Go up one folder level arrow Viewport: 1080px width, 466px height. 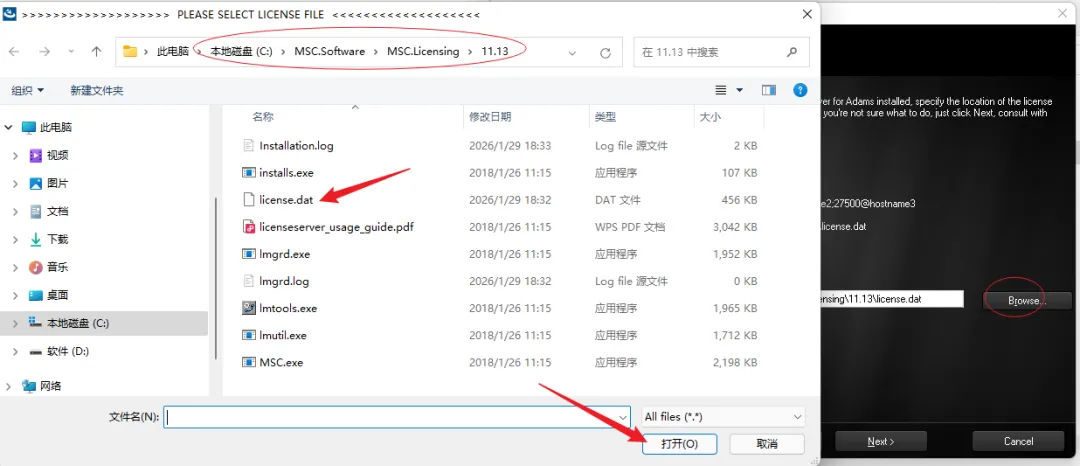96,52
